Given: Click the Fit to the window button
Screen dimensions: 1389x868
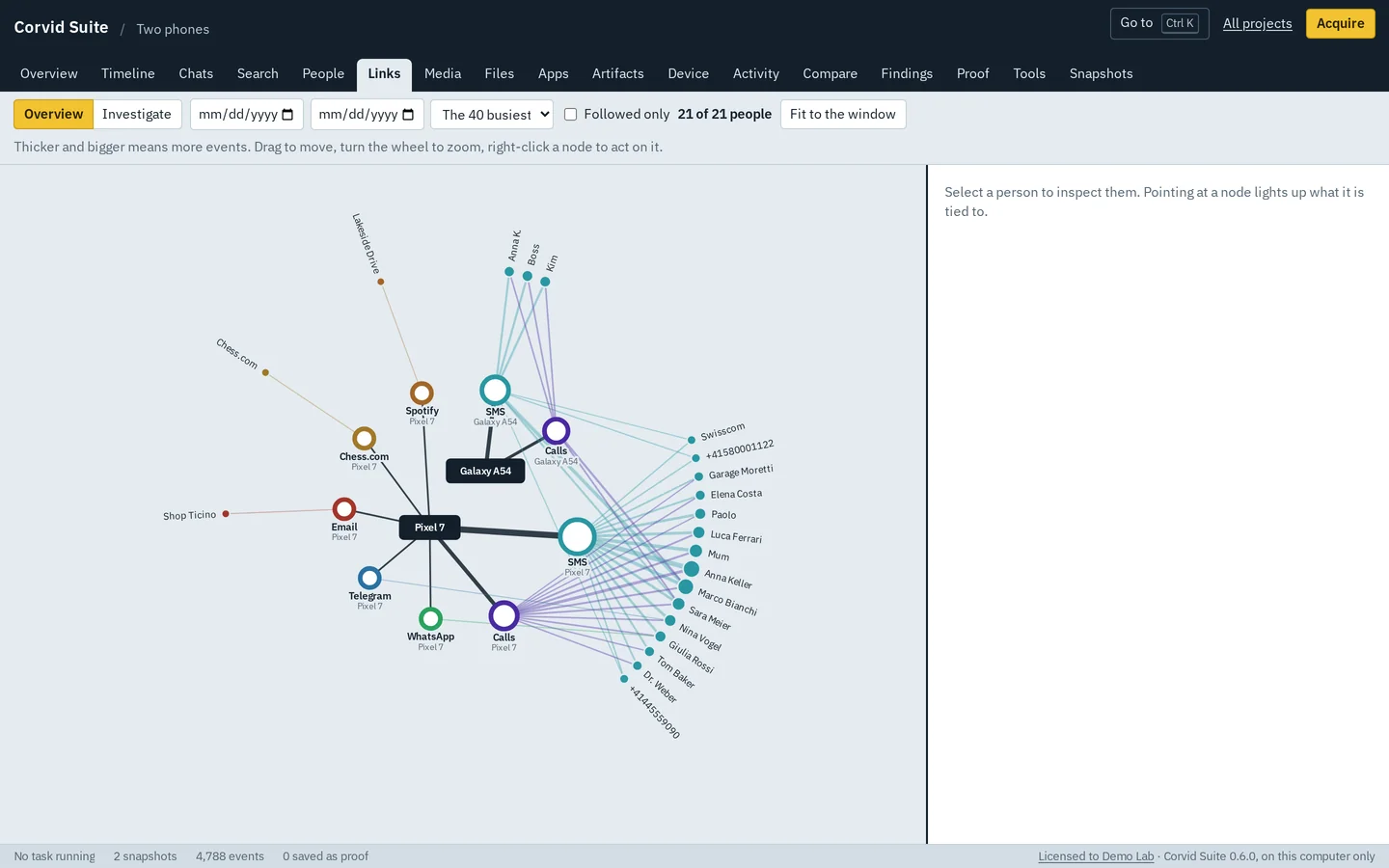Looking at the screenshot, I should coord(843,114).
